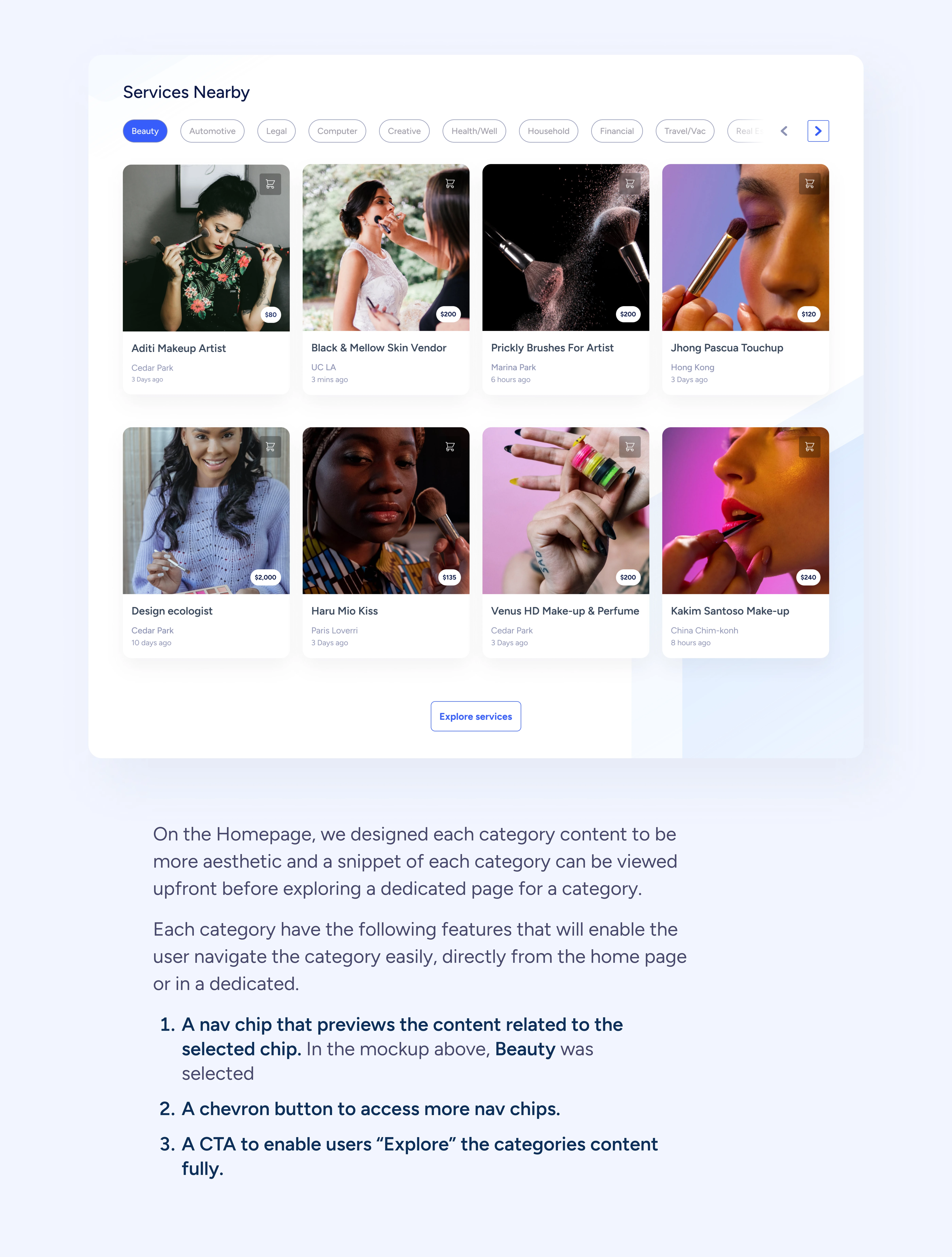Click the $2,000 price badge
The width and height of the screenshot is (952, 1257).
click(265, 577)
